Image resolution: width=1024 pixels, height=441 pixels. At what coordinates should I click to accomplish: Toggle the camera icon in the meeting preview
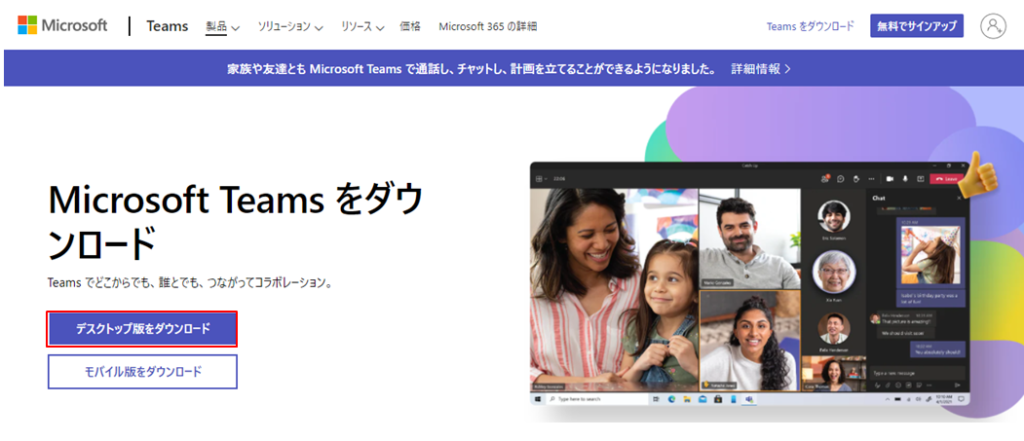[889, 178]
